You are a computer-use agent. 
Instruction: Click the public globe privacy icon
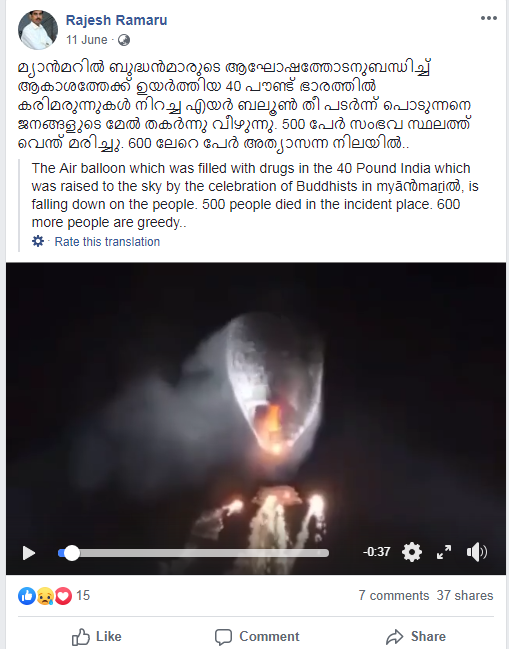pos(124,40)
